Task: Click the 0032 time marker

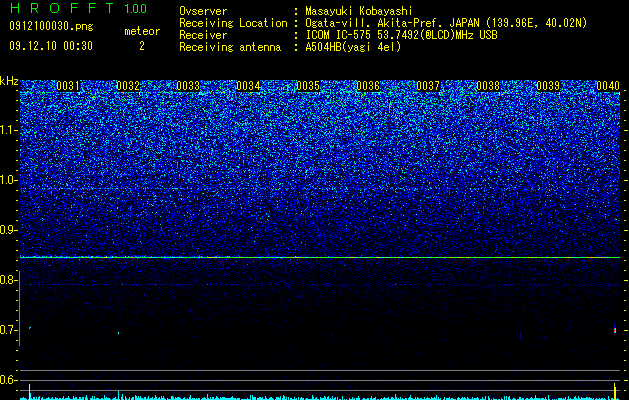Action: (128, 86)
